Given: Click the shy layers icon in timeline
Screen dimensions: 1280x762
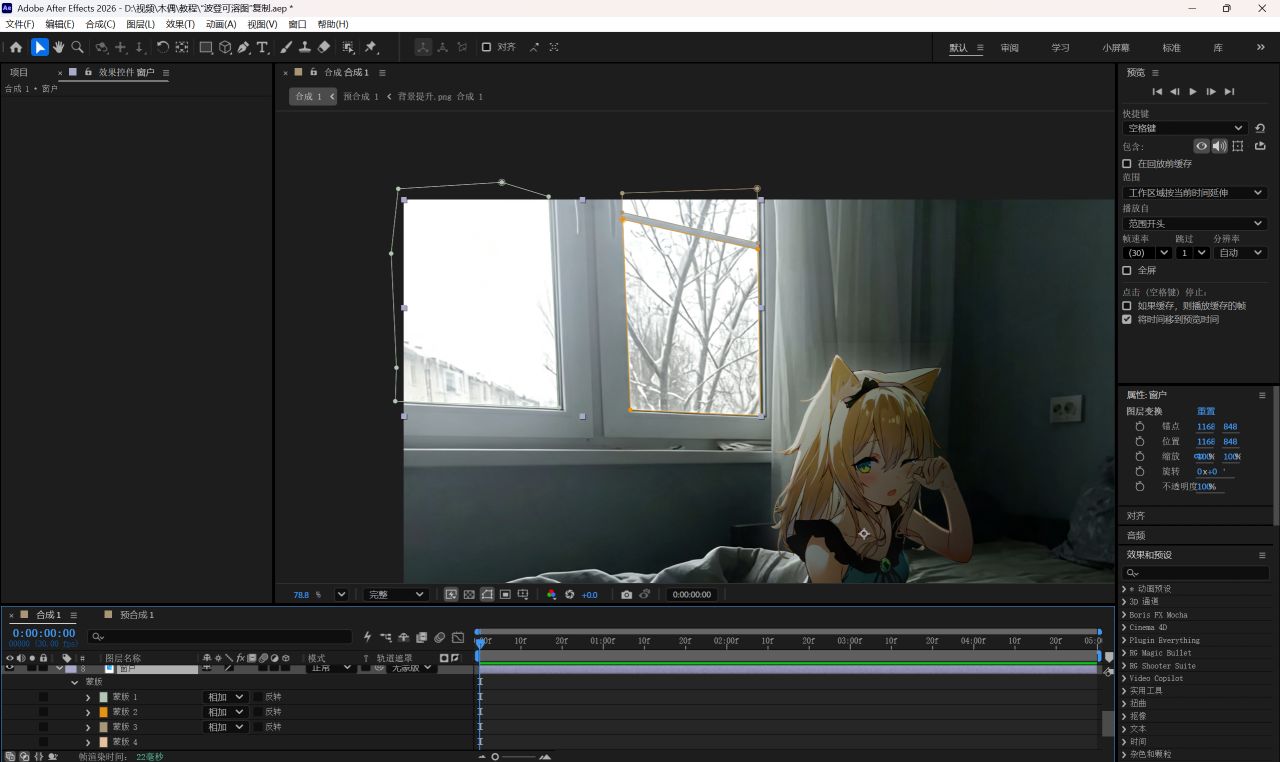Looking at the screenshot, I should coord(404,637).
